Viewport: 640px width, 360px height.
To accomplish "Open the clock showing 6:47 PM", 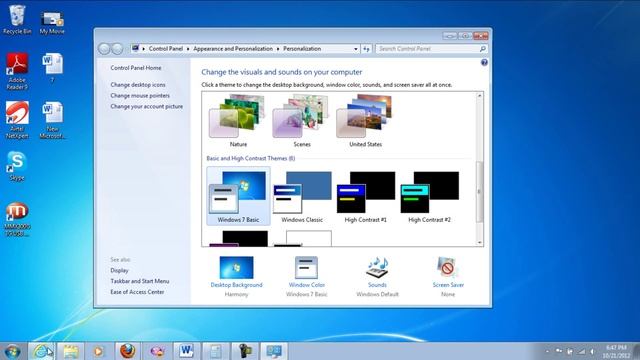I will click(x=616, y=351).
